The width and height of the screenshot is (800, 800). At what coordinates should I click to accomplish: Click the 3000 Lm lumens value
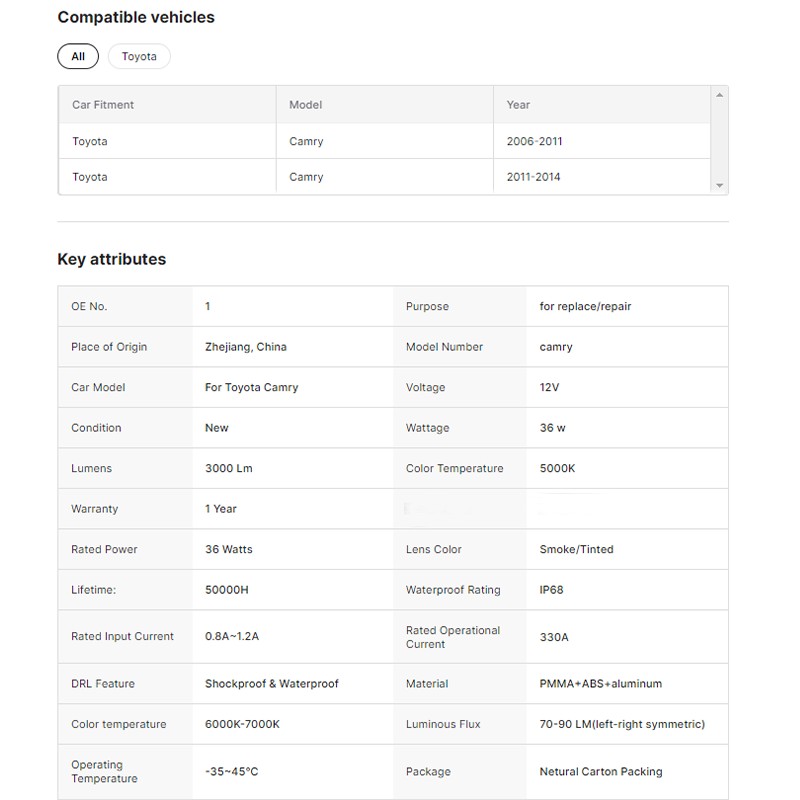pos(229,468)
